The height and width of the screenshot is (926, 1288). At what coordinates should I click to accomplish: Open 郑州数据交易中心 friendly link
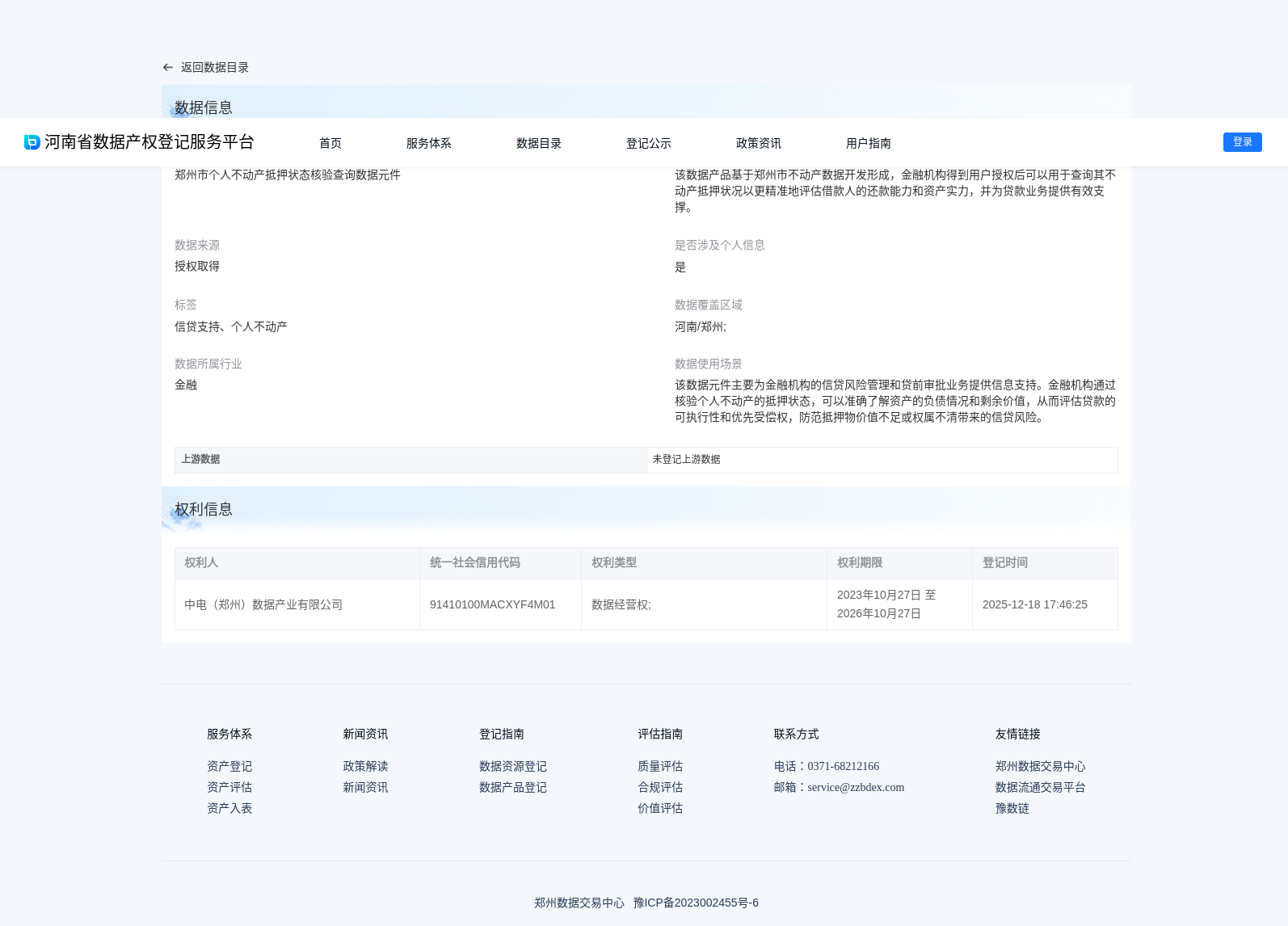(1041, 766)
